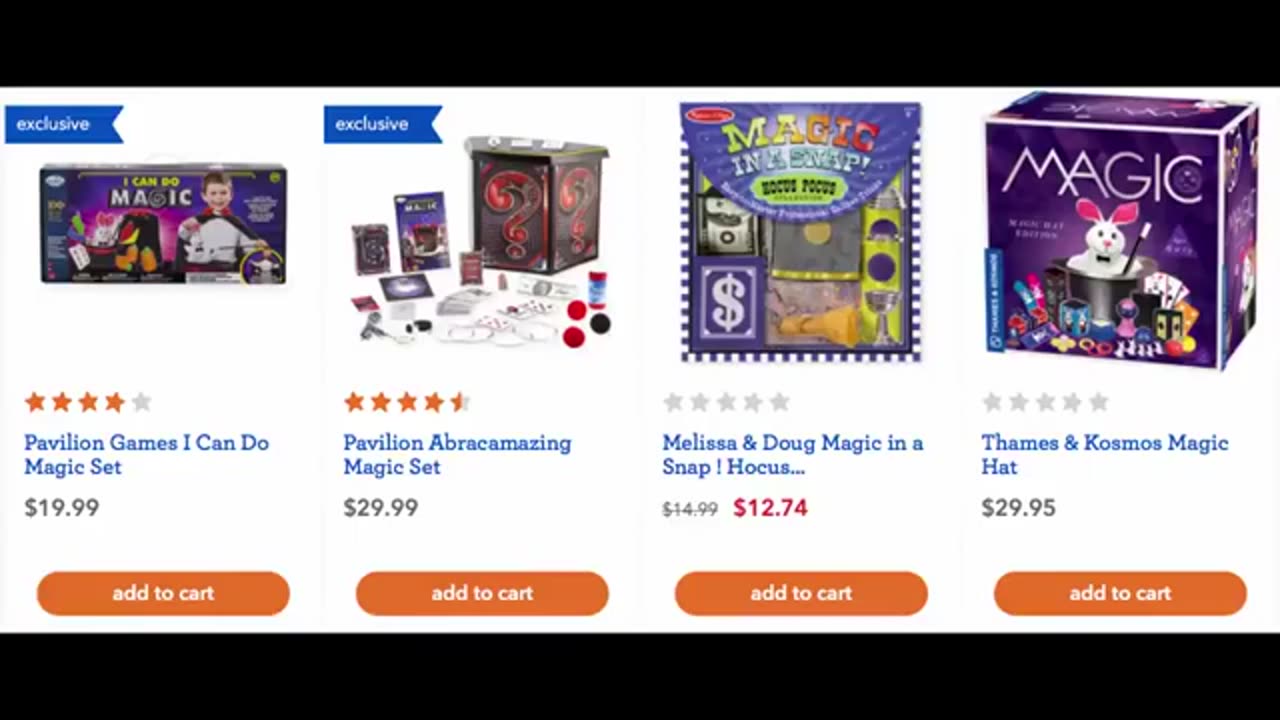Open Thames & Kosmos Magic Hat link

[x=1104, y=454]
